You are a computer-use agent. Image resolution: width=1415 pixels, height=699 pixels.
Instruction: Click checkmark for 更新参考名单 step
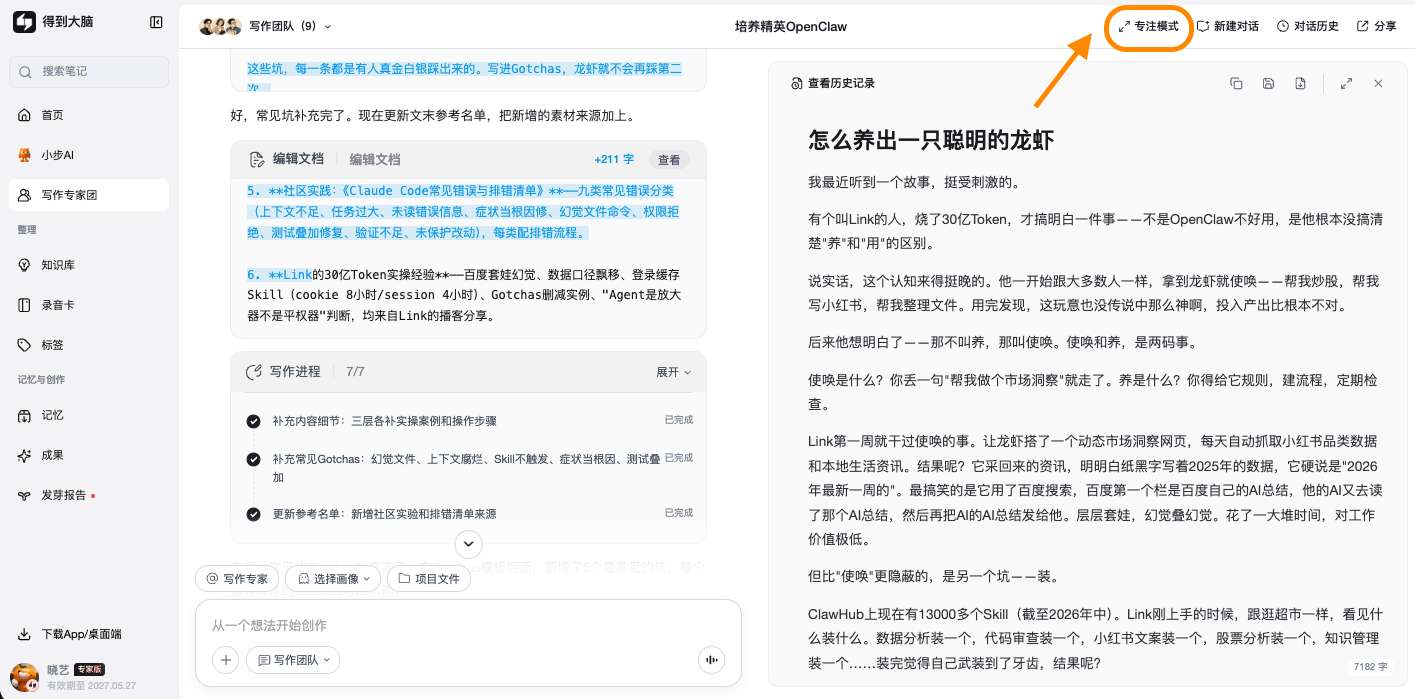click(x=254, y=514)
